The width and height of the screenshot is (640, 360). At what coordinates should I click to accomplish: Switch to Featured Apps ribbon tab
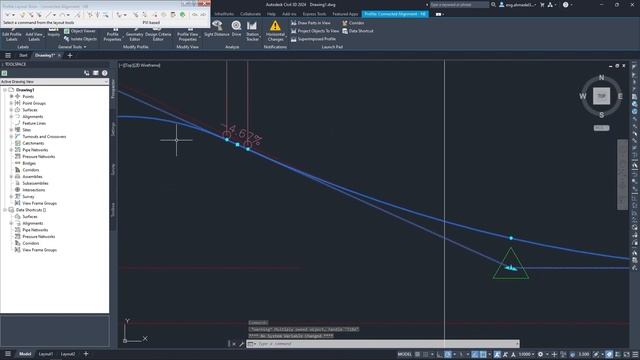345,14
